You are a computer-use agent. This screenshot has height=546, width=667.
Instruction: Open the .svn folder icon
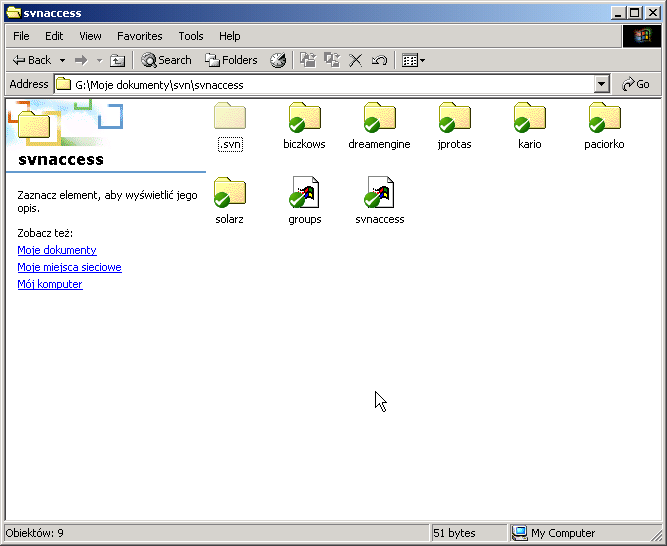coord(230,116)
